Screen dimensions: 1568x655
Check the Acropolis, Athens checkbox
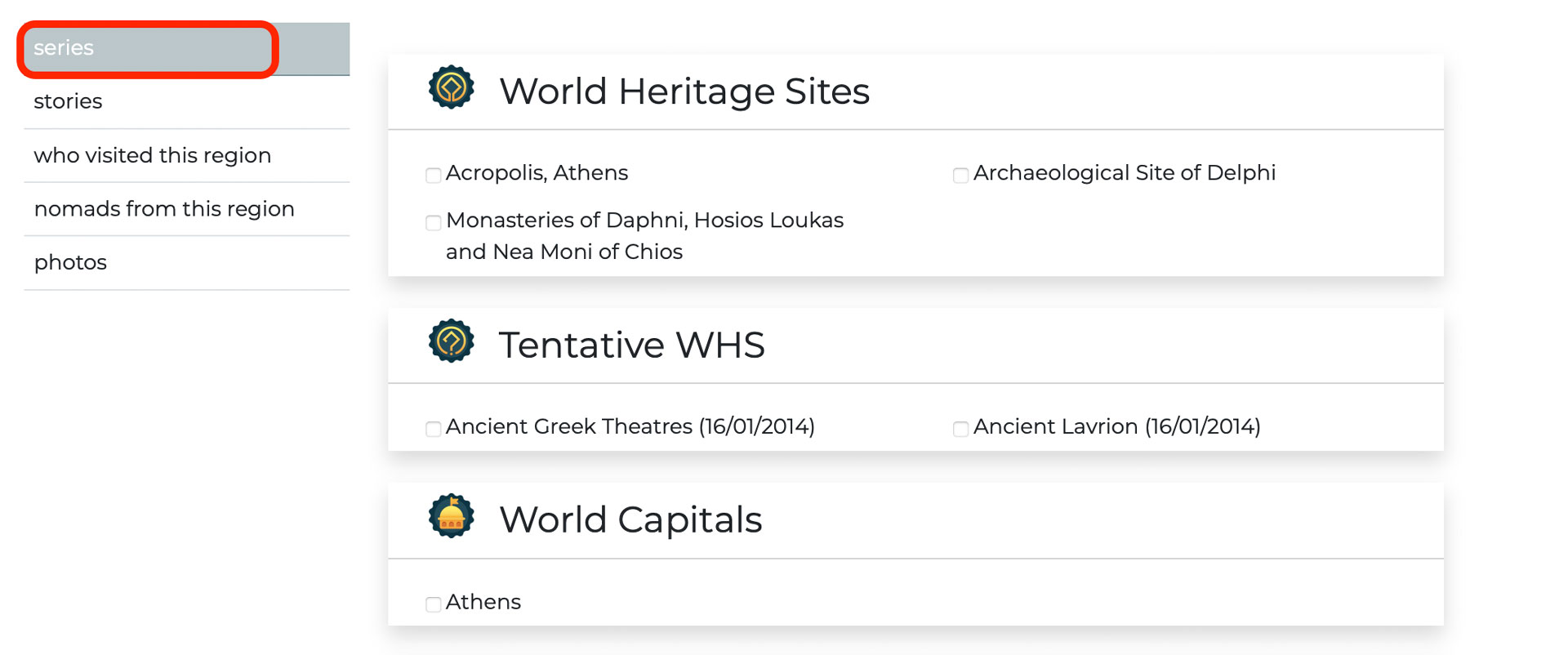434,175
